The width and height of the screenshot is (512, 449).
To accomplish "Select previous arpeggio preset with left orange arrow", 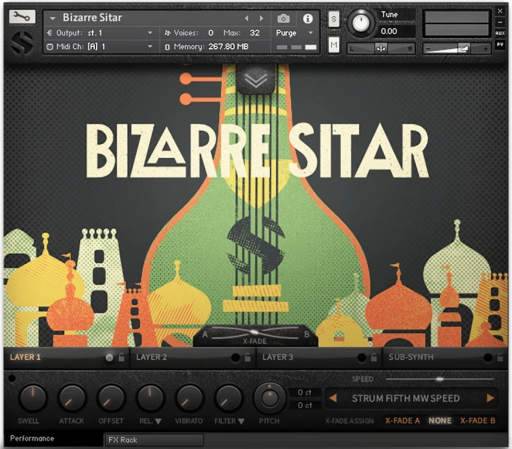I will (x=333, y=398).
